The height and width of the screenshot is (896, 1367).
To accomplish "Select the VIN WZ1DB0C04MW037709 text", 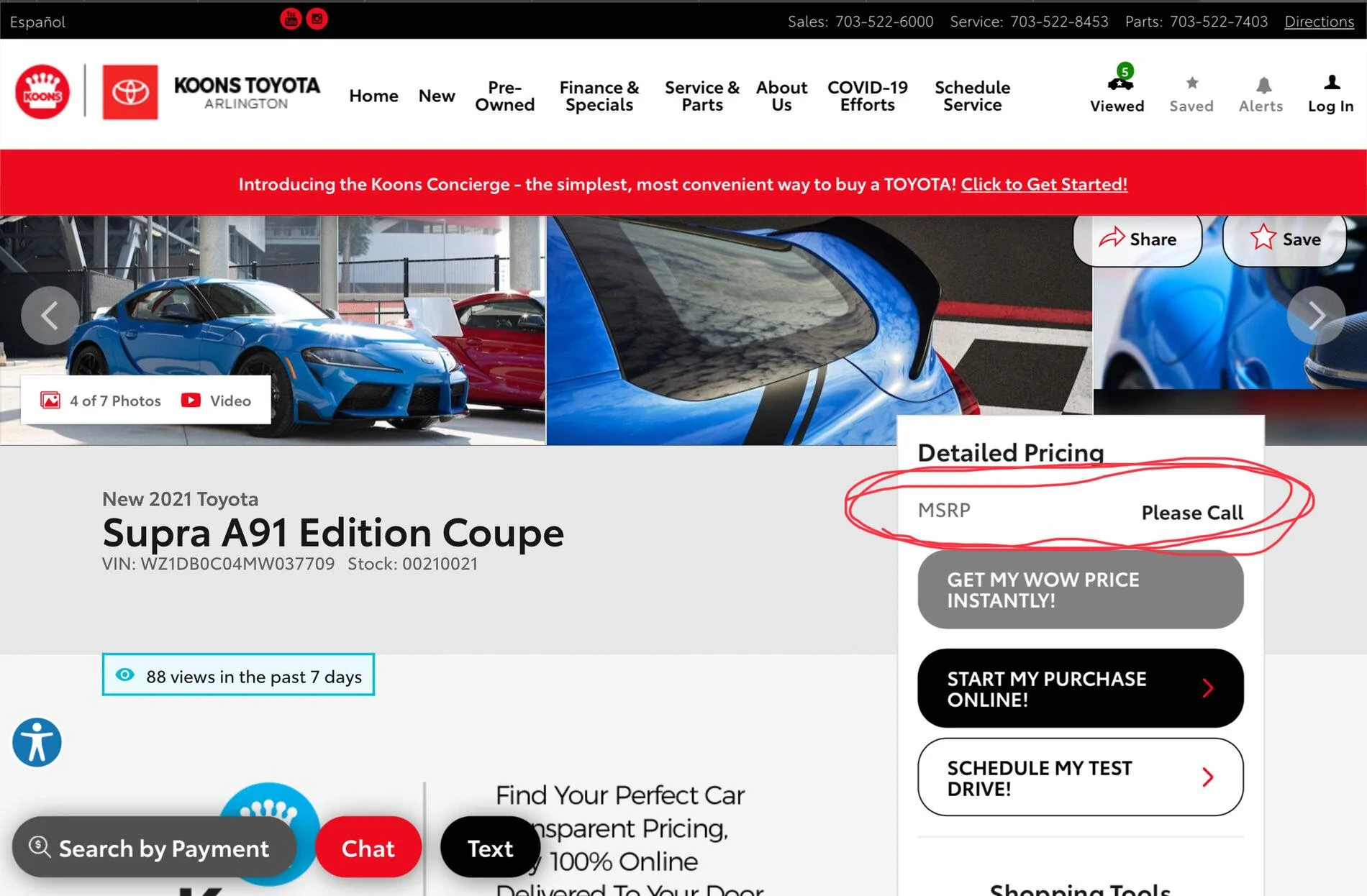I will tap(218, 564).
